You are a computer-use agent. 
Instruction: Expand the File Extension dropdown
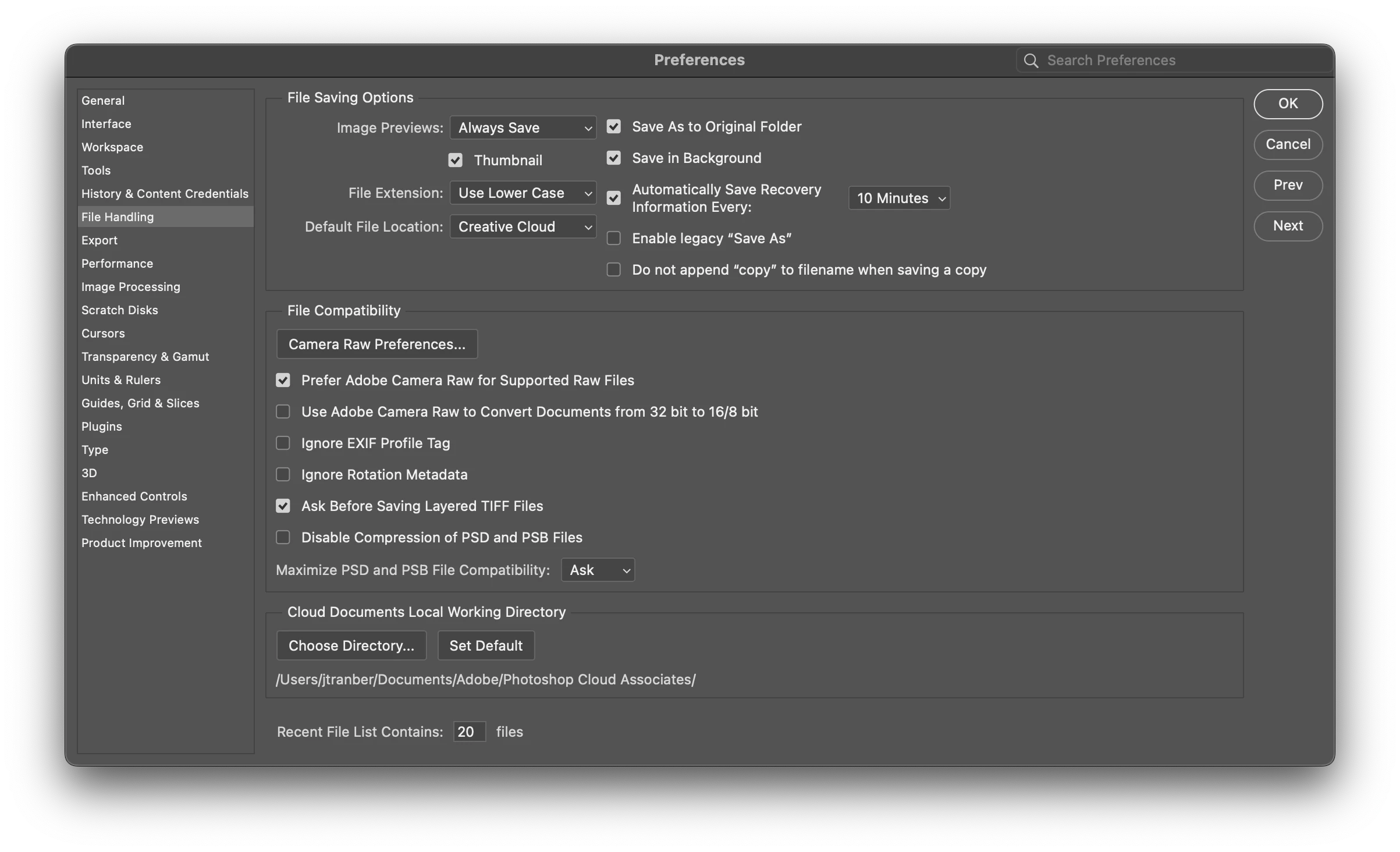[523, 193]
